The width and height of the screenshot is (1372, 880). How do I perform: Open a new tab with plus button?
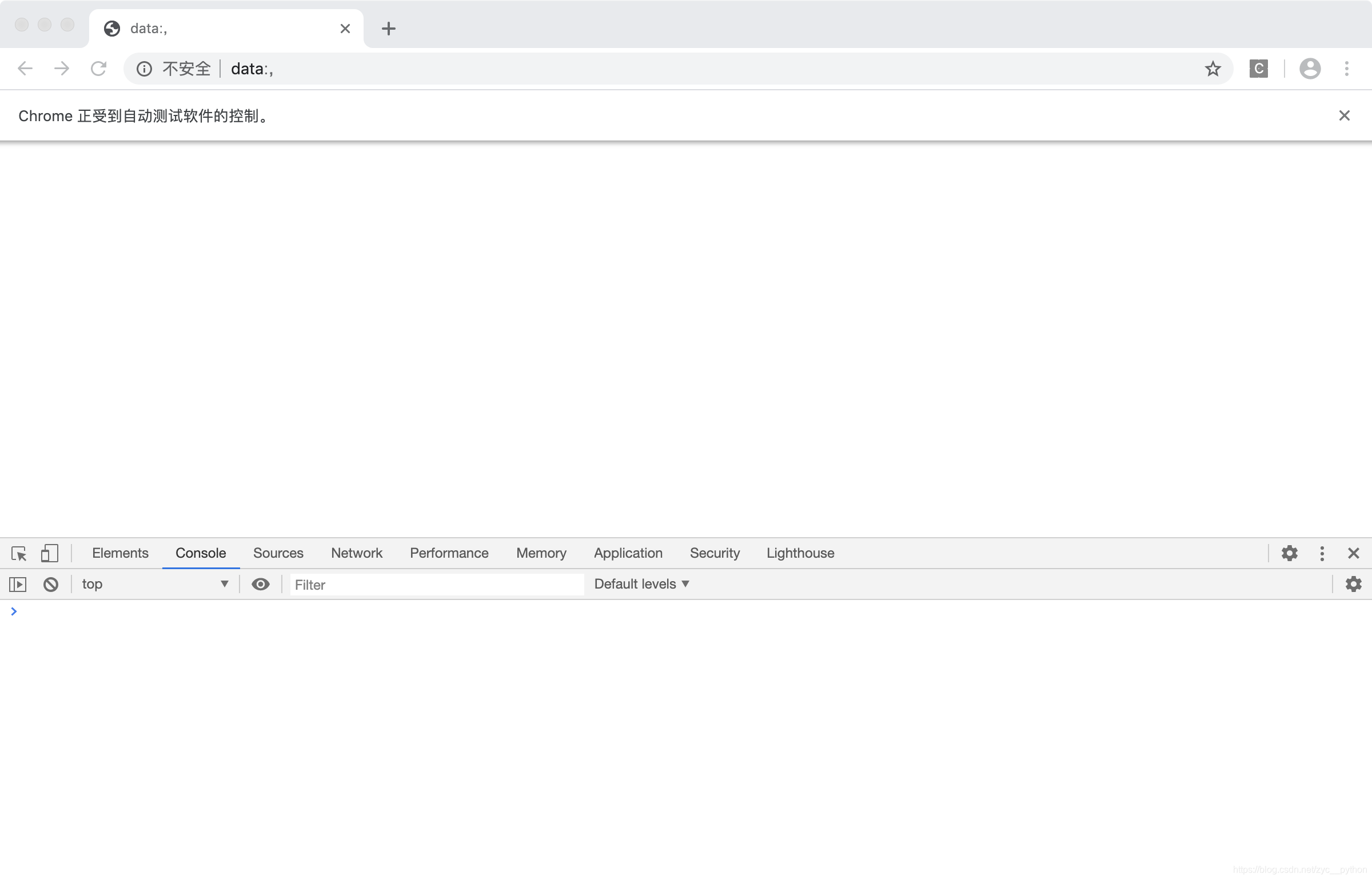point(389,29)
